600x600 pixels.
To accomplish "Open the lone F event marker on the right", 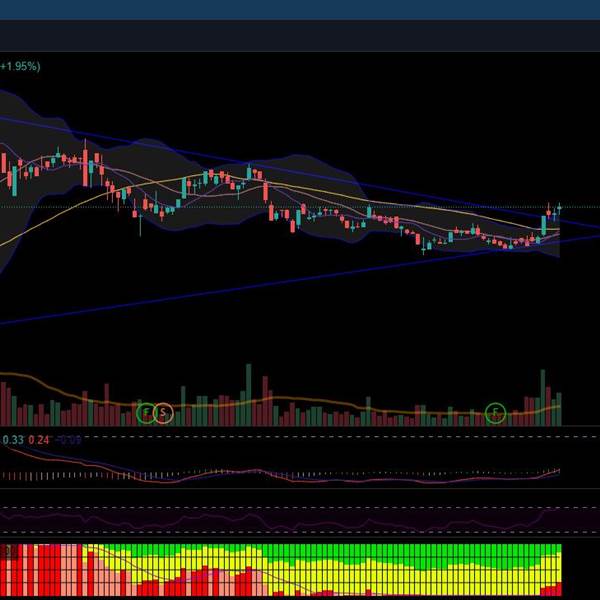I will click(x=496, y=413).
